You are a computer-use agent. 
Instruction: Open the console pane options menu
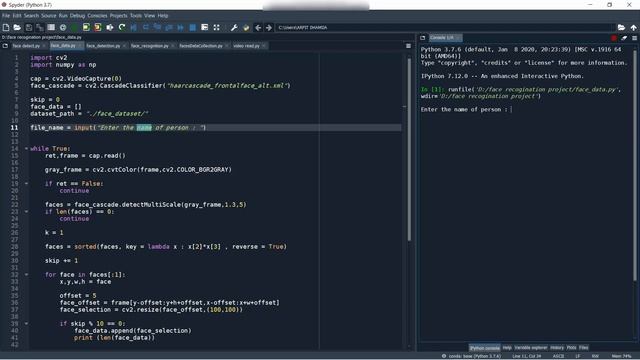[634, 38]
